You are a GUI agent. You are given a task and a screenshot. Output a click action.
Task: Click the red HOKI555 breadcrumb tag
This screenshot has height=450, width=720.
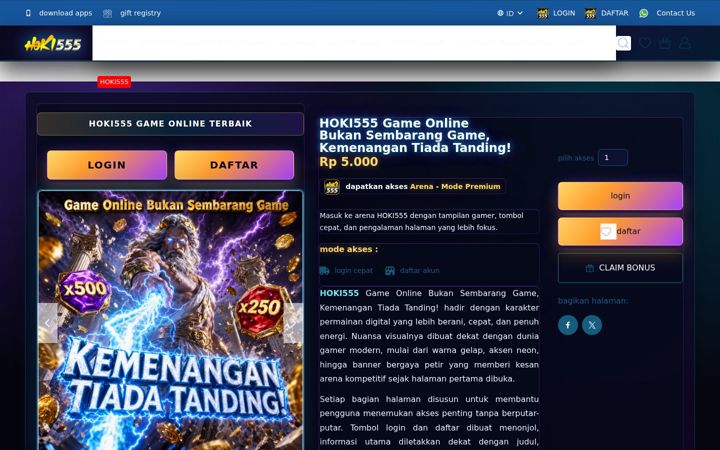tap(114, 82)
